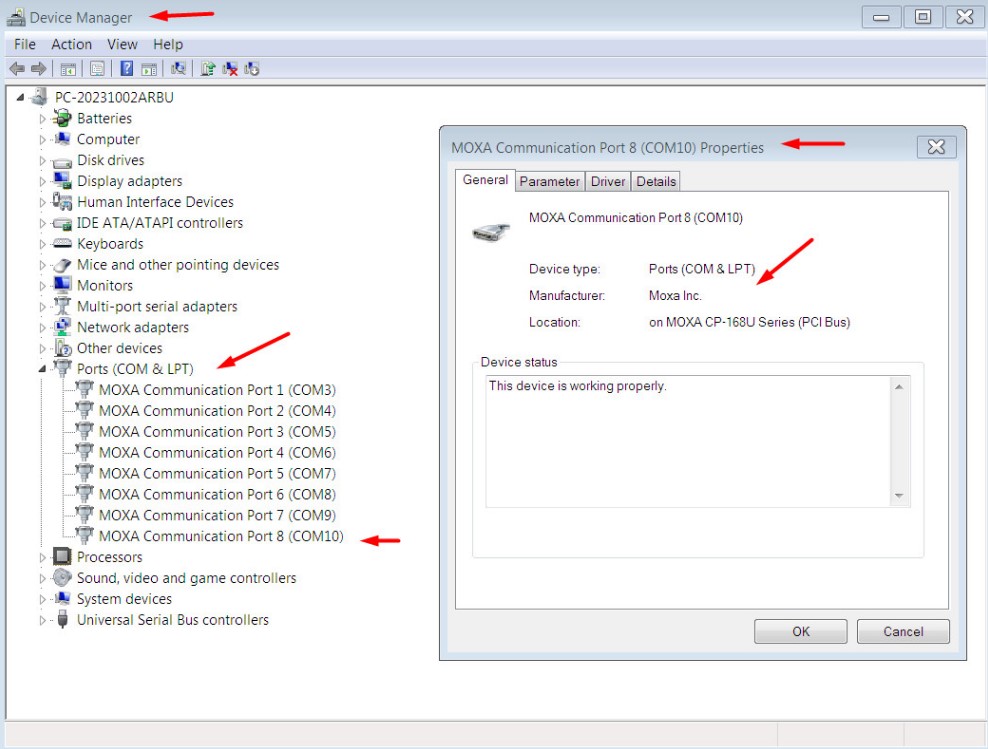Collapse the PC-20231002ARBU root node

[21, 97]
